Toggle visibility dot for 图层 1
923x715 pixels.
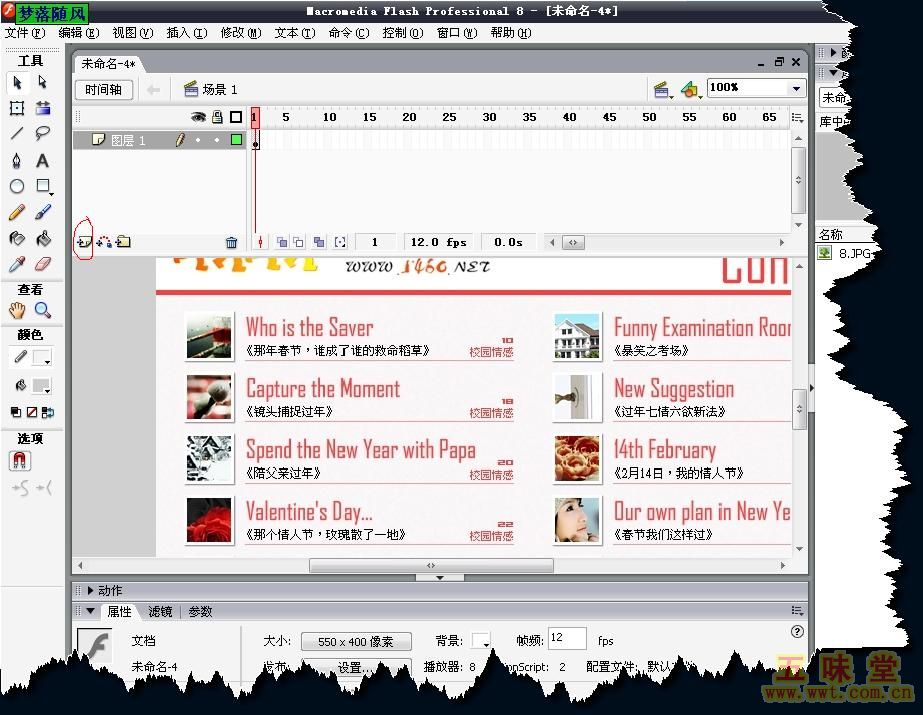coord(198,141)
